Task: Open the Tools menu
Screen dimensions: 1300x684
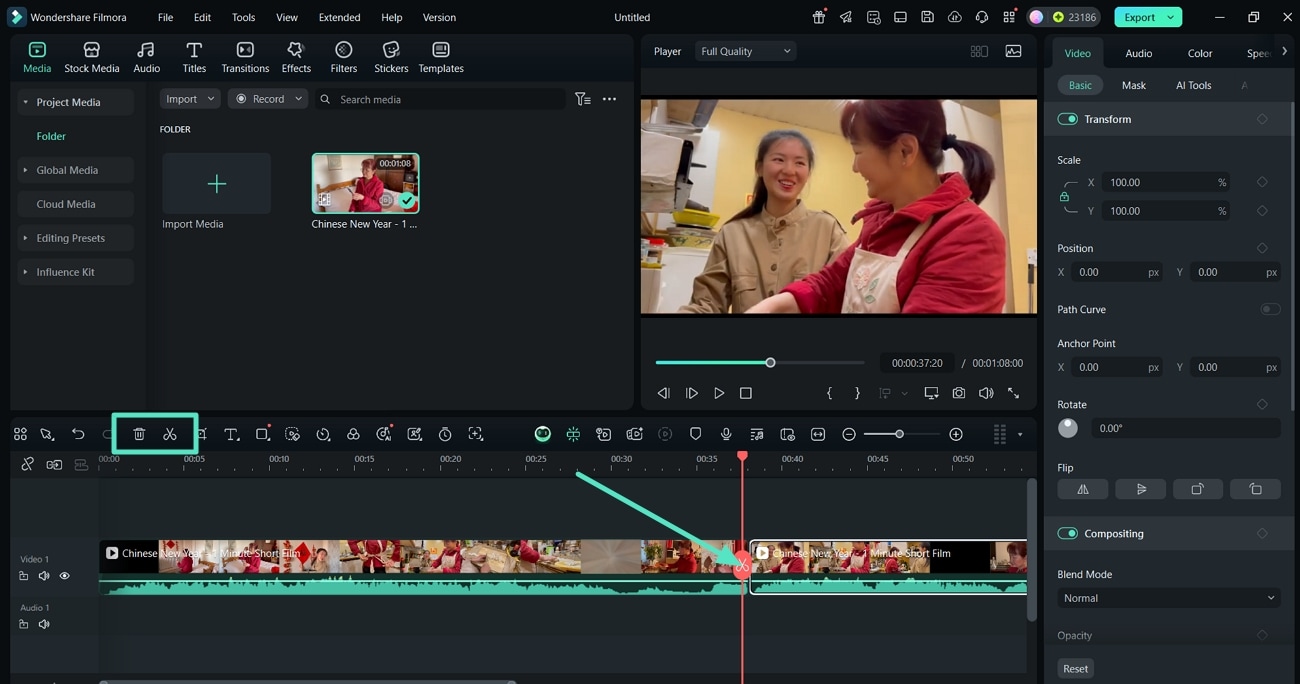Action: click(x=243, y=17)
